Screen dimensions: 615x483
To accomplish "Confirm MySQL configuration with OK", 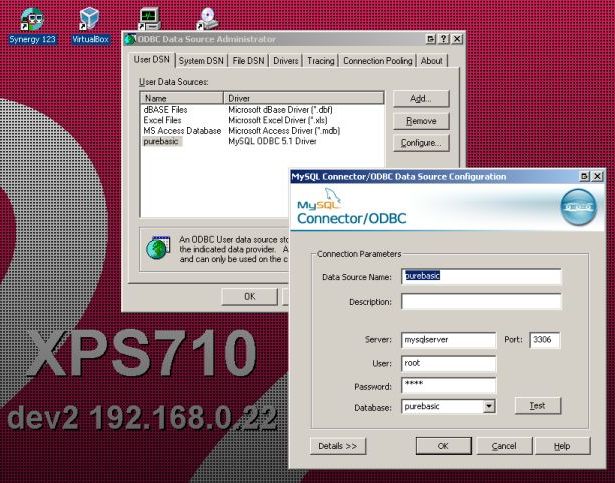I will coord(443,446).
